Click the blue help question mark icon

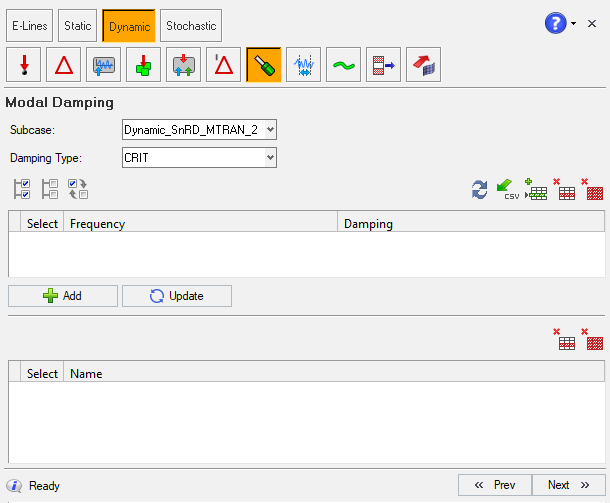556,23
